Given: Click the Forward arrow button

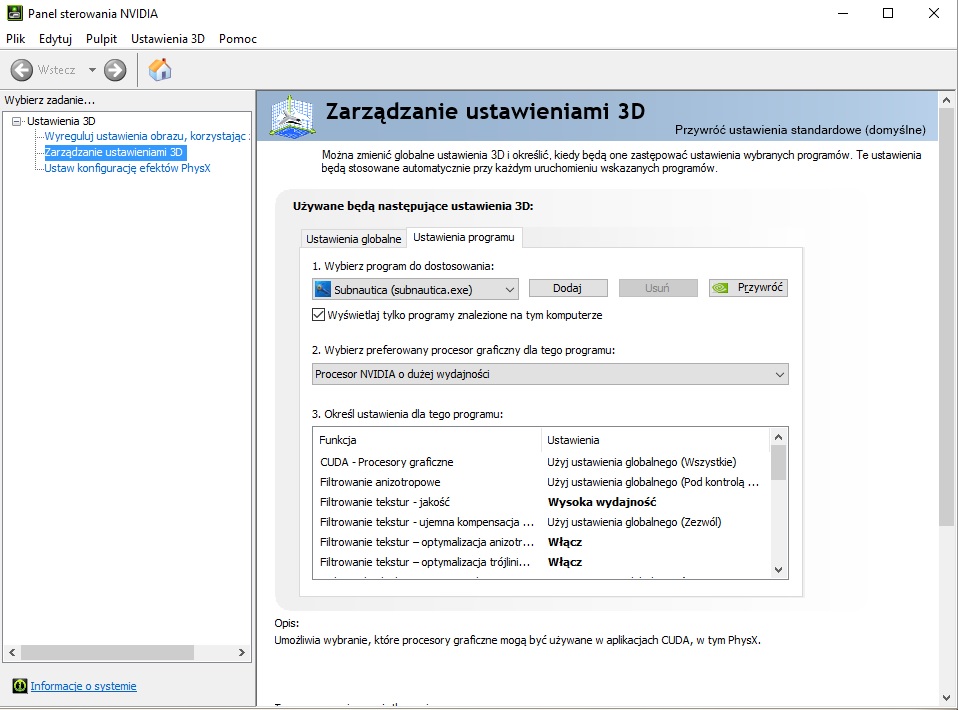Looking at the screenshot, I should (115, 70).
